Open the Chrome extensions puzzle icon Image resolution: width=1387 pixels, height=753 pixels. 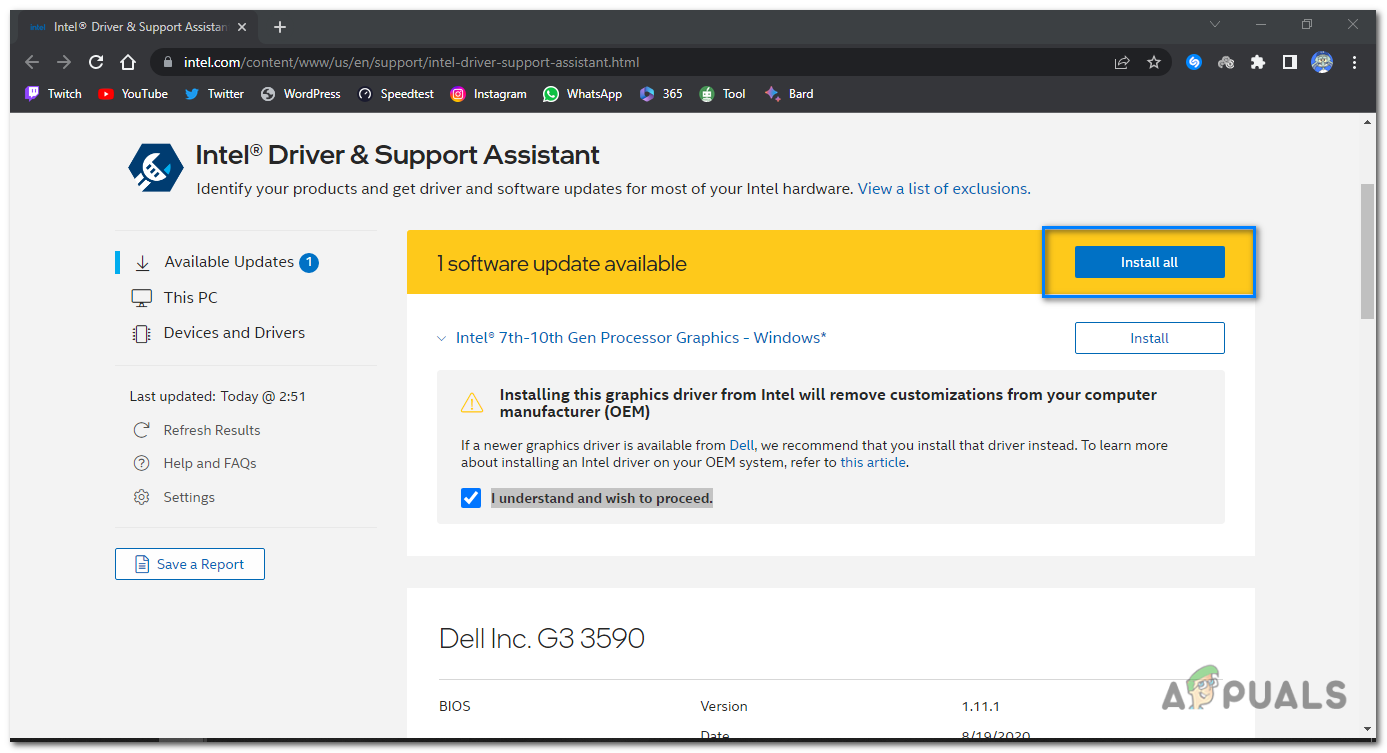1258,62
